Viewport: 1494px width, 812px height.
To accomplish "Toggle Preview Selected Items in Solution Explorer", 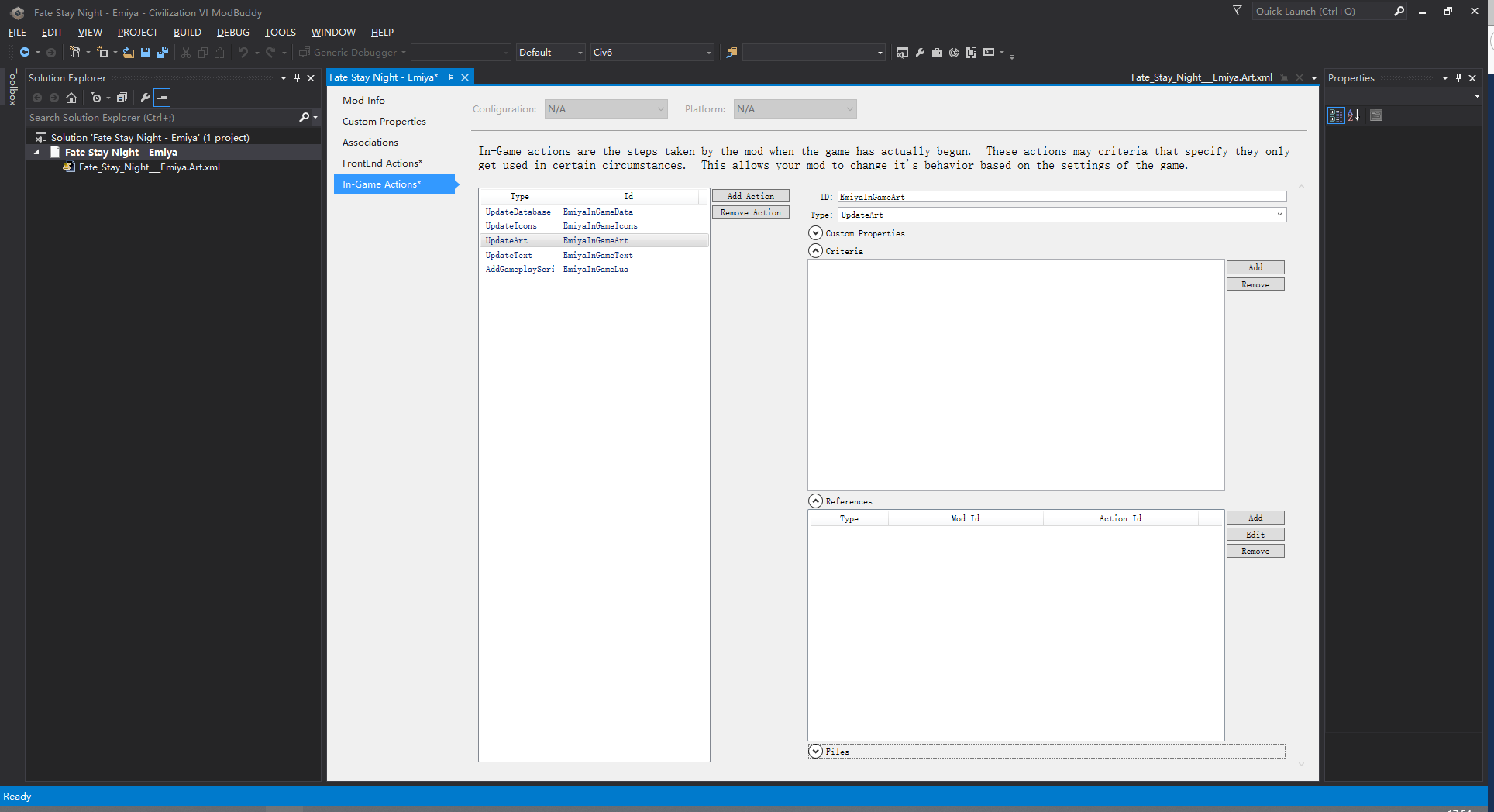I will (162, 98).
